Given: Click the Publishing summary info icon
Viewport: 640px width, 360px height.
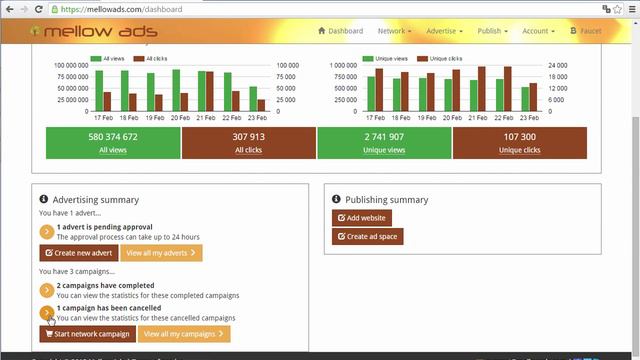Looking at the screenshot, I should tap(336, 199).
